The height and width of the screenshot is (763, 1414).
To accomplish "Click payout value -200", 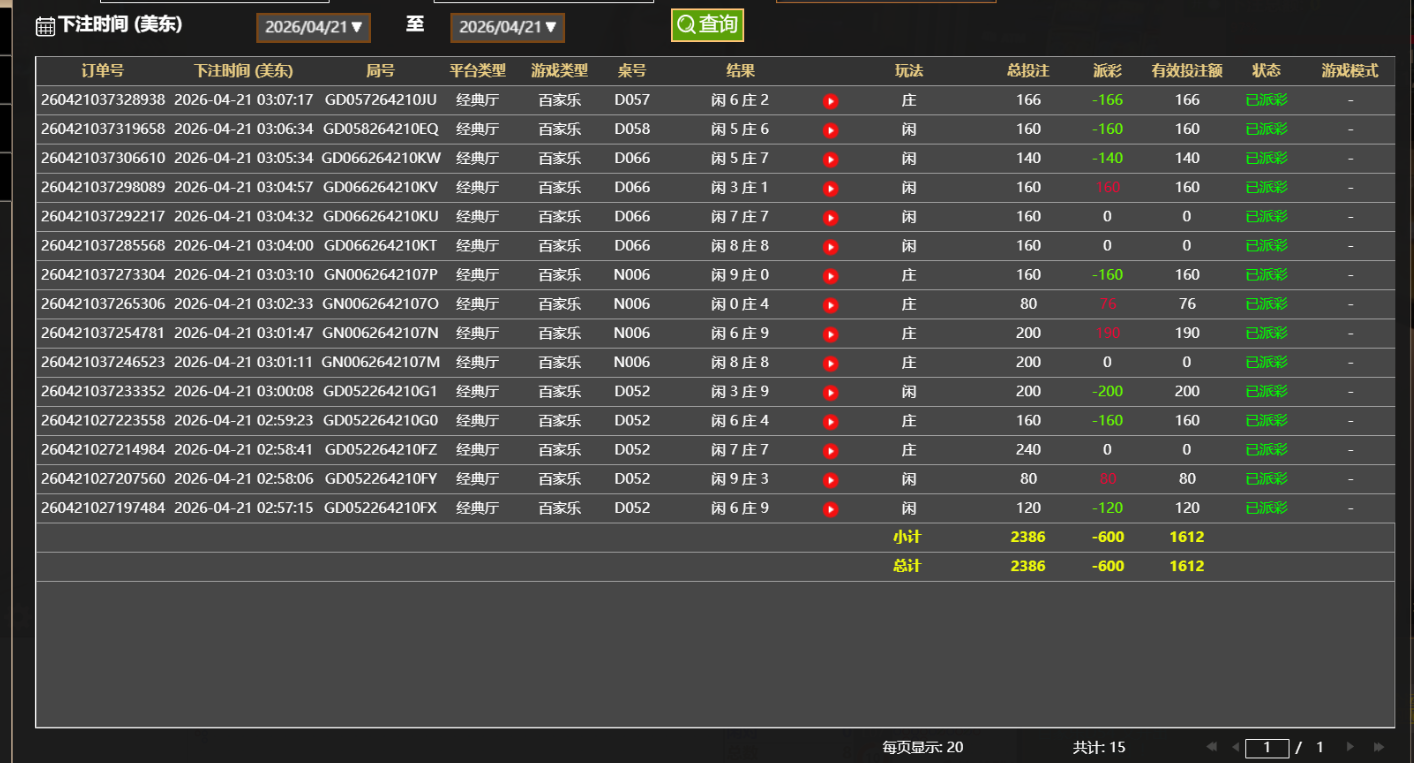I will click(1107, 392).
